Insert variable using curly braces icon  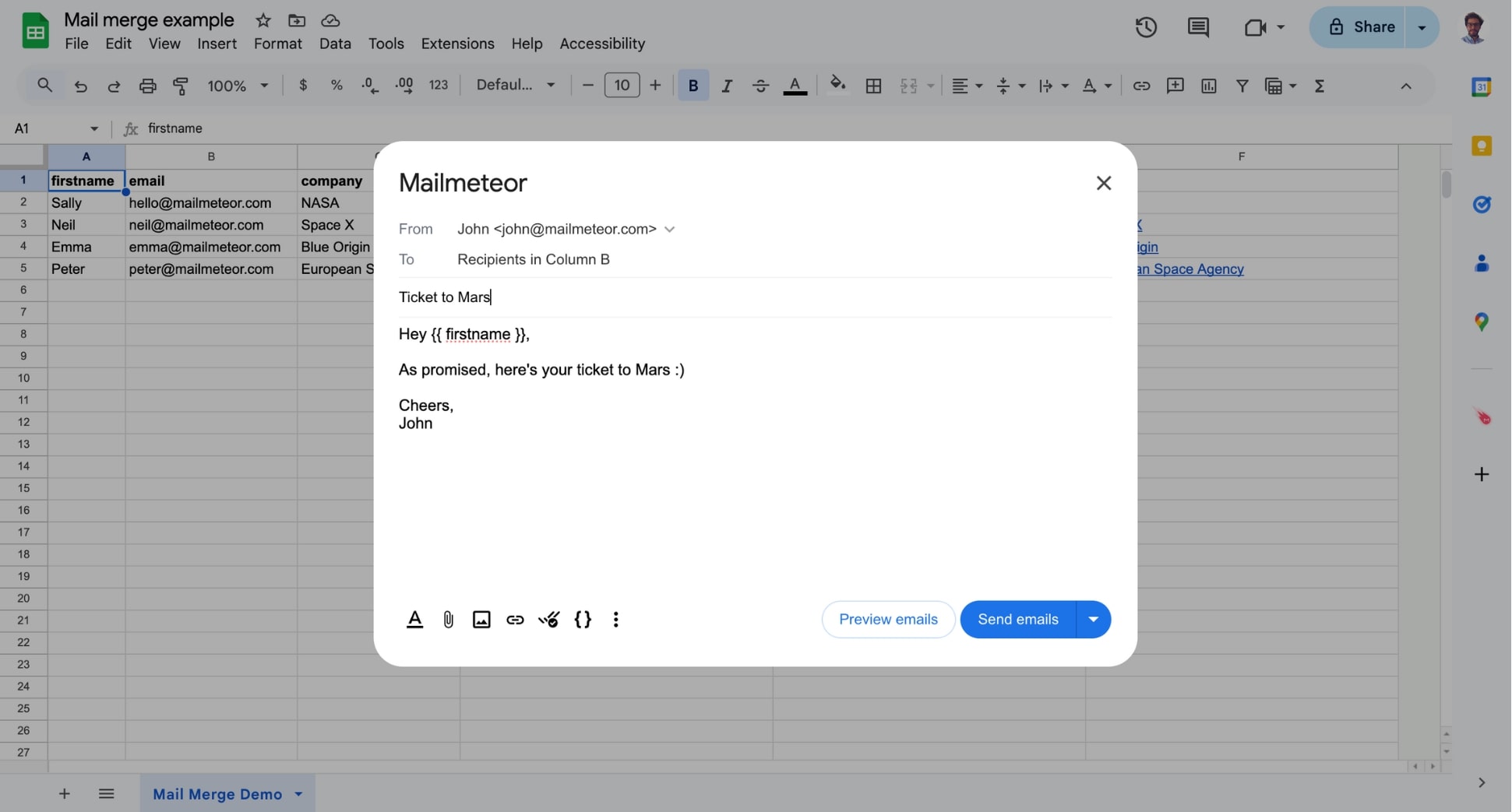click(x=583, y=620)
